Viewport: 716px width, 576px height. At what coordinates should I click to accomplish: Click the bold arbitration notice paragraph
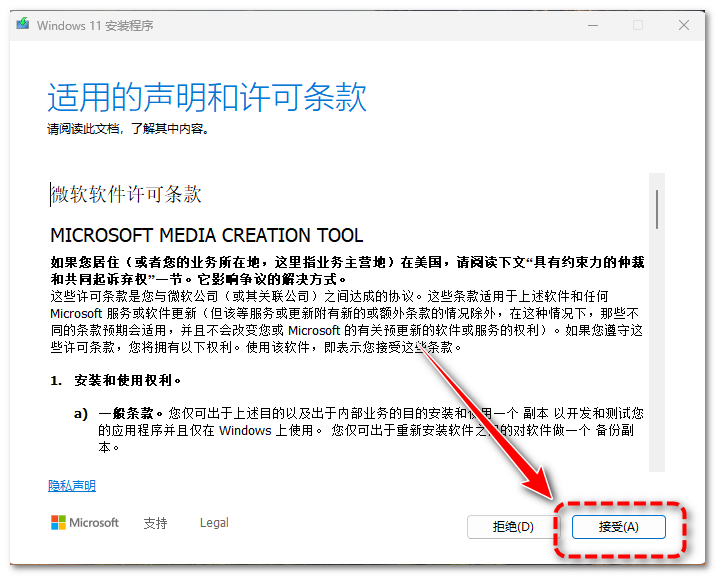pos(347,270)
